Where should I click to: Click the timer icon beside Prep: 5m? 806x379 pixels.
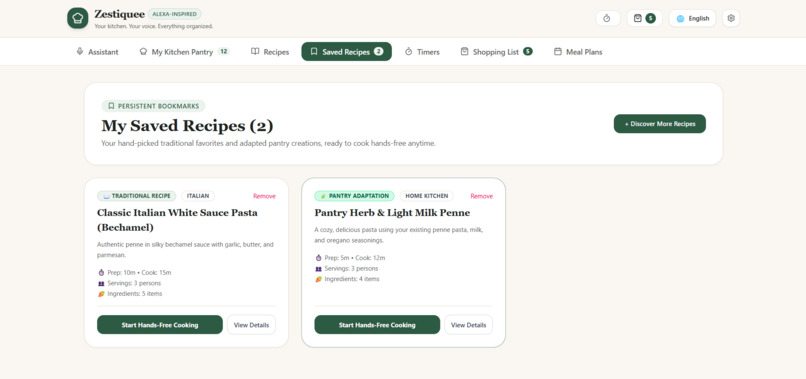click(319, 258)
